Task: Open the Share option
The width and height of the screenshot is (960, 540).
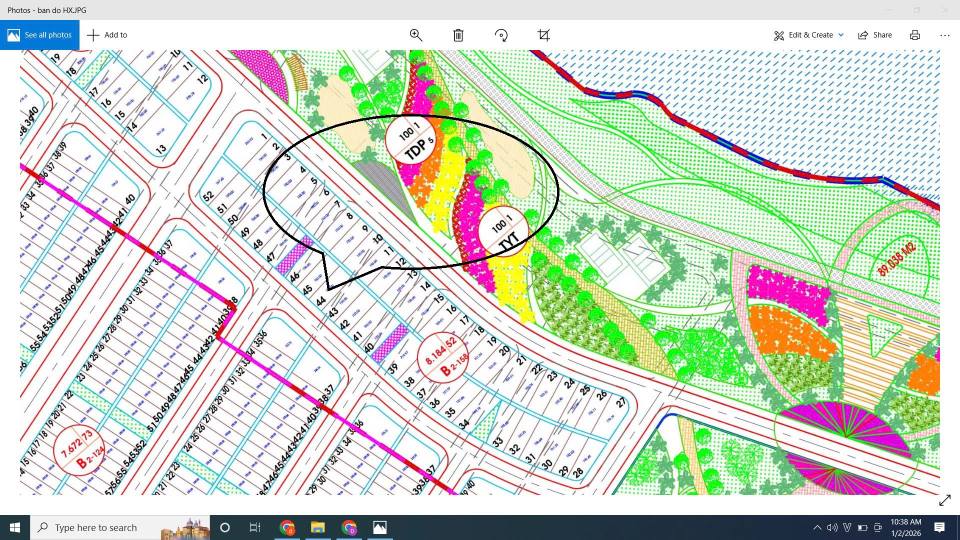Action: [874, 35]
